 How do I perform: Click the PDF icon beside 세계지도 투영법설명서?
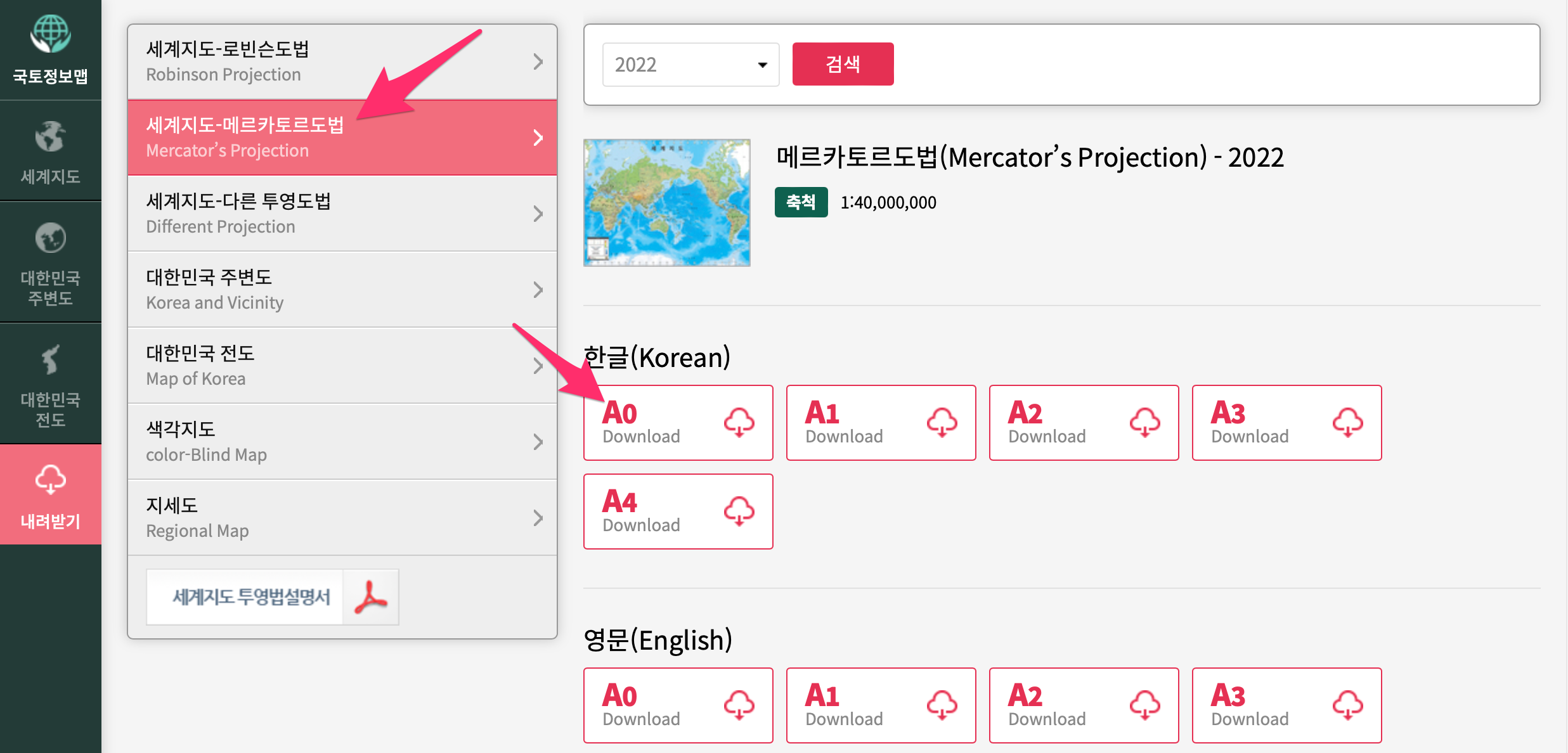pyautogui.click(x=371, y=597)
